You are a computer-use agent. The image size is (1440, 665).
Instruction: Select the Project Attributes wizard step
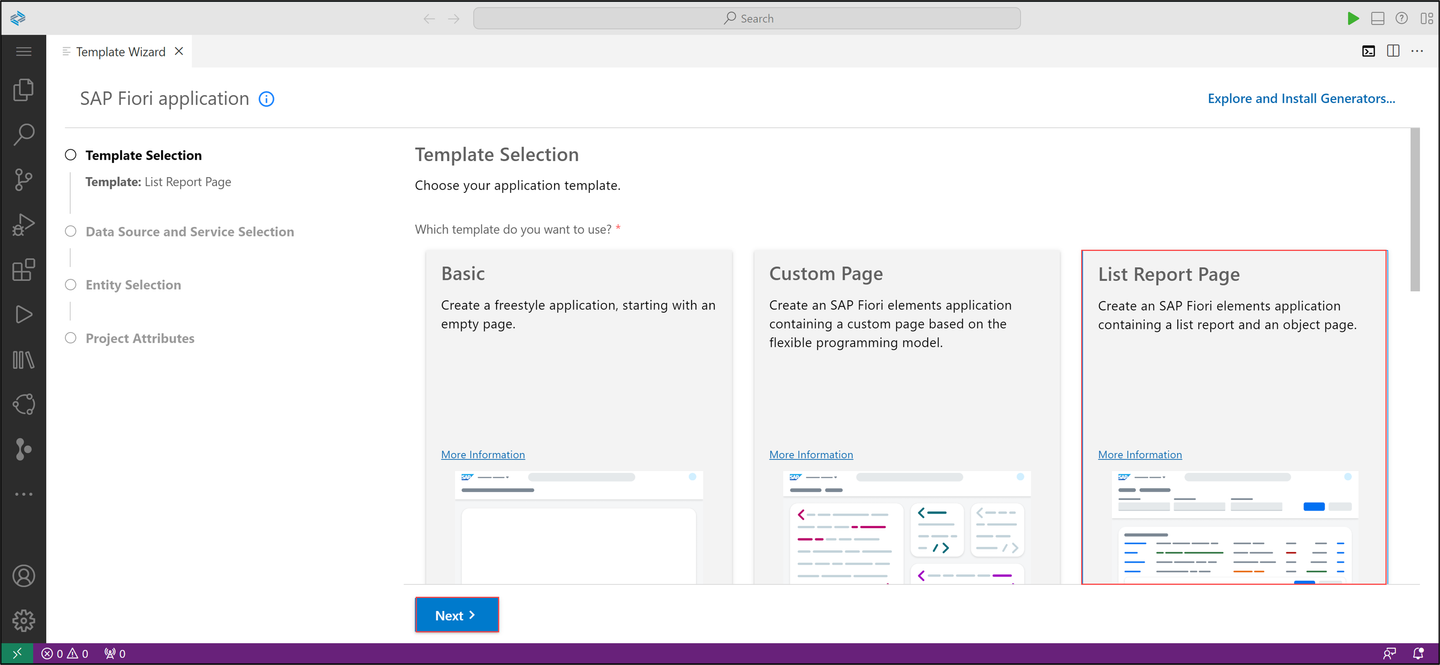[x=140, y=338]
